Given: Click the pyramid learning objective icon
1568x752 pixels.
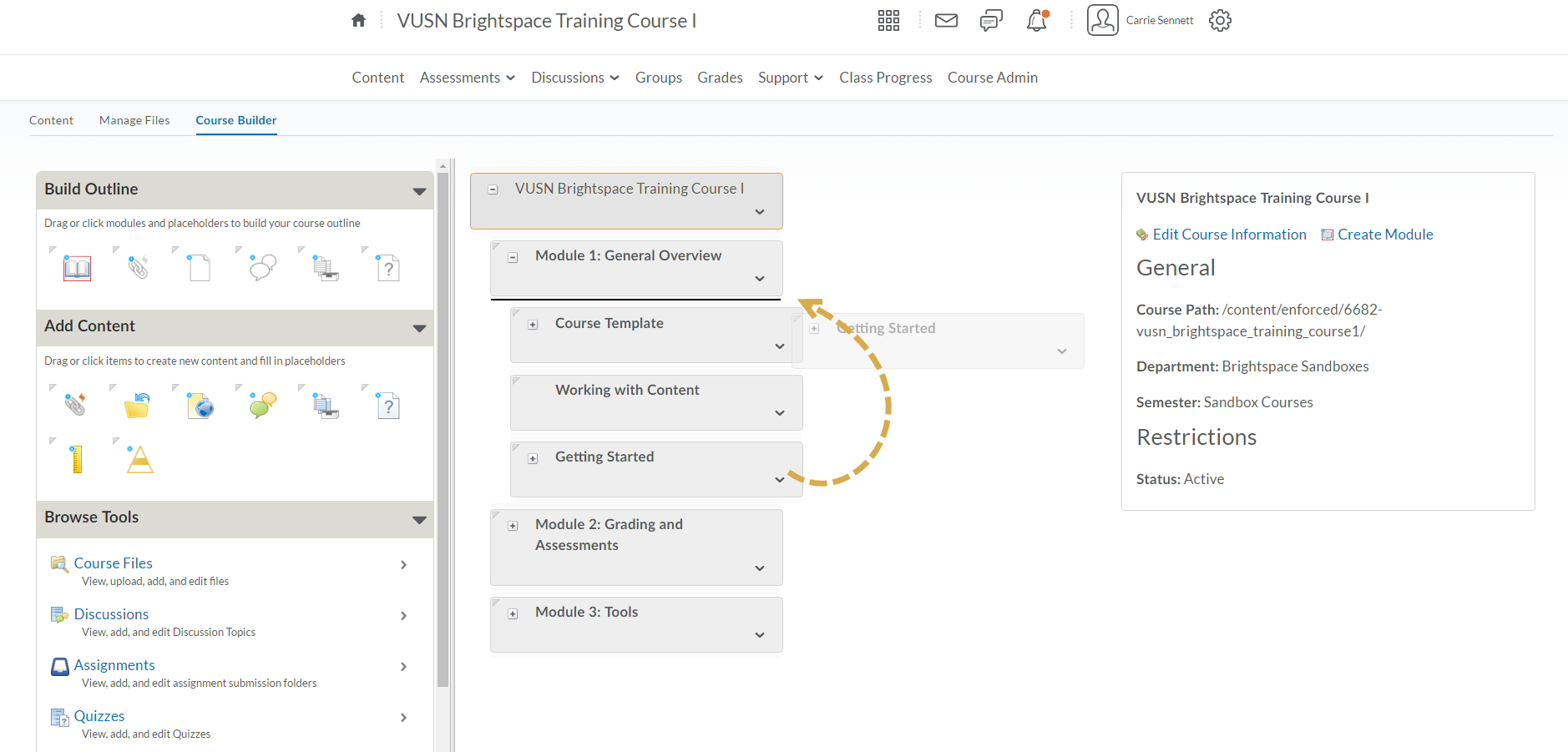Looking at the screenshot, I should click(x=139, y=459).
